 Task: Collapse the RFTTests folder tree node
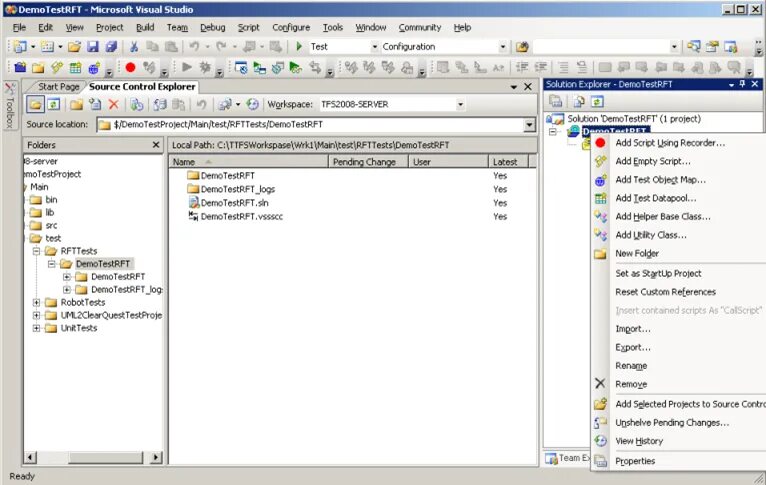click(37, 251)
